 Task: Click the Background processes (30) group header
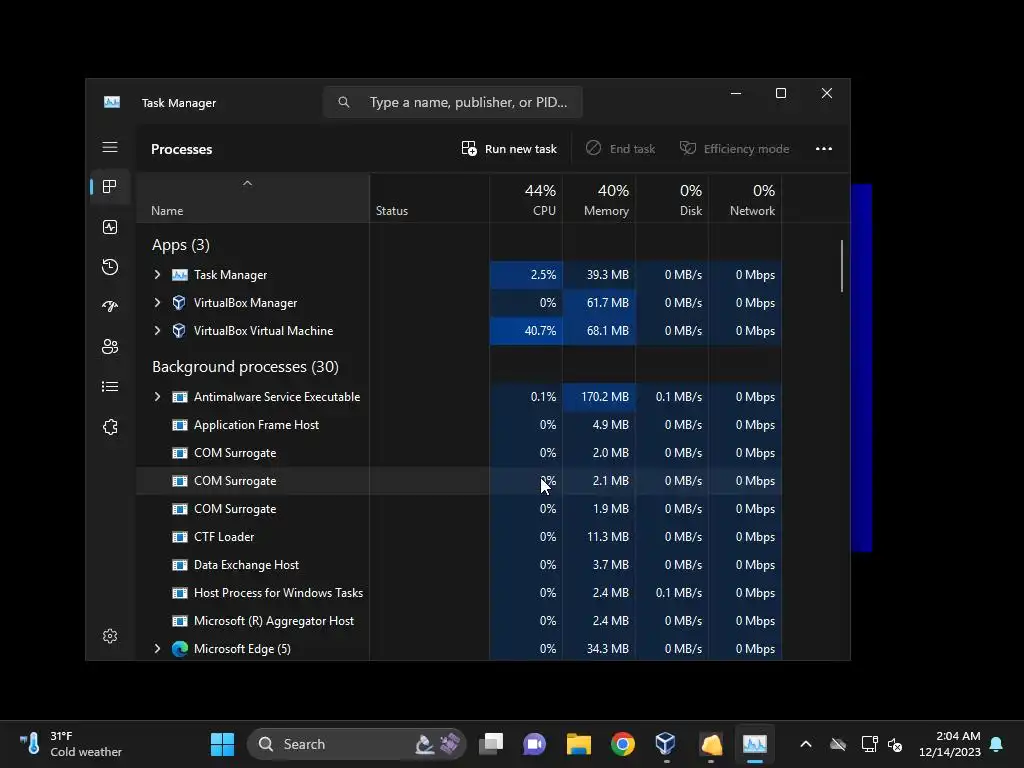point(246,367)
